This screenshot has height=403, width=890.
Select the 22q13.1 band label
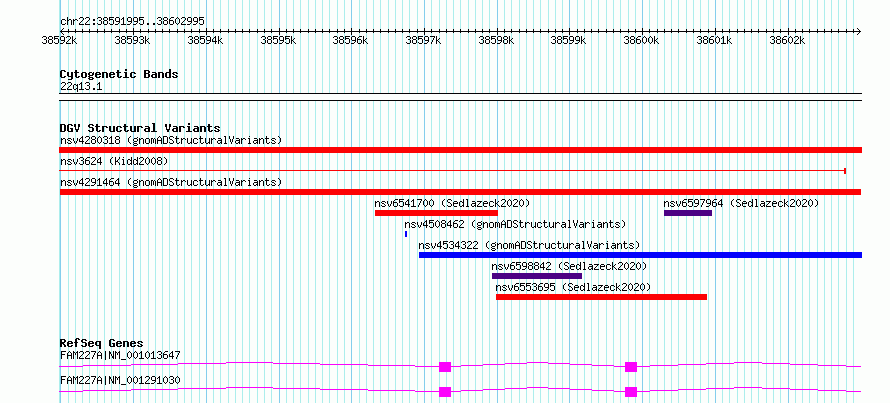point(81,87)
